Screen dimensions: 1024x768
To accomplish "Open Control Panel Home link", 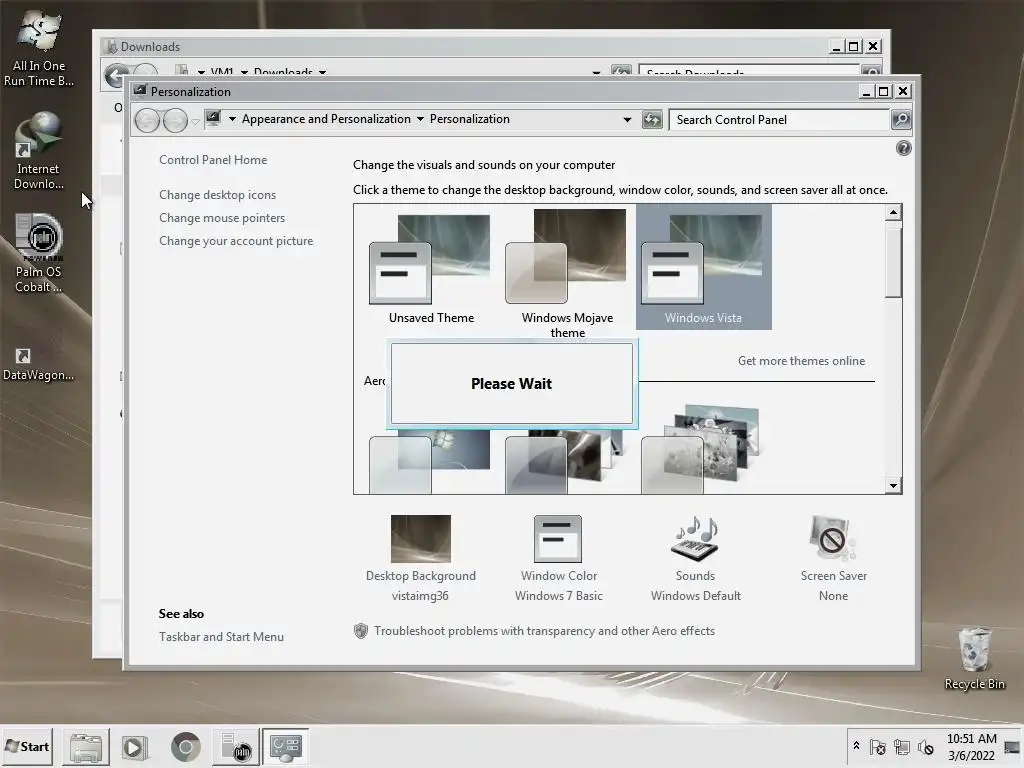I will [x=213, y=159].
